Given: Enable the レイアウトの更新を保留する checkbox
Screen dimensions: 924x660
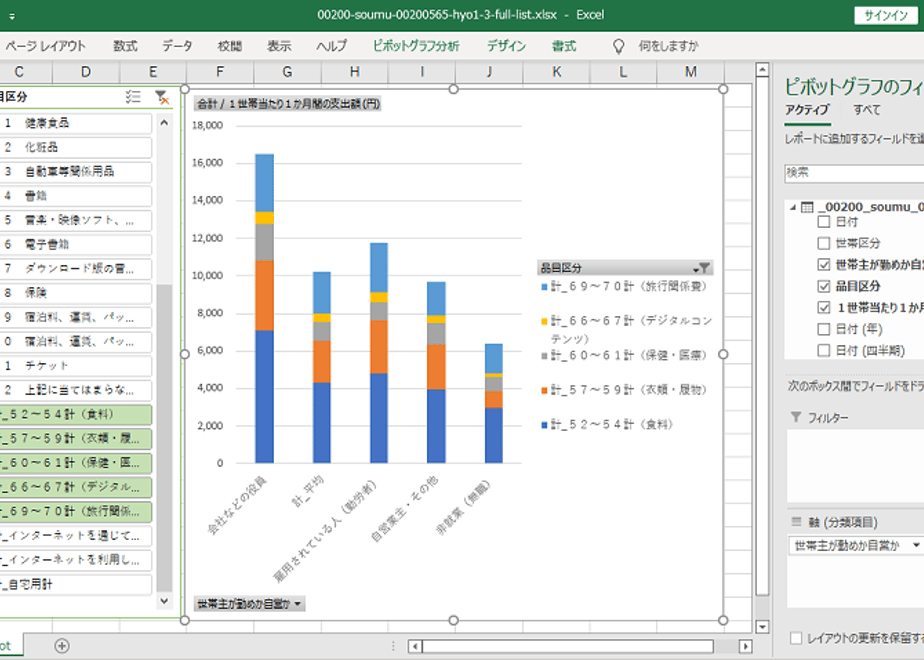Looking at the screenshot, I should point(796,638).
